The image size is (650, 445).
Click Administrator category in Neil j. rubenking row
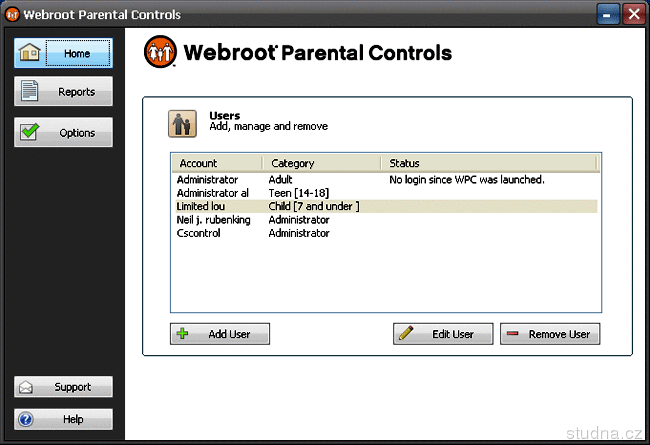[299, 220]
